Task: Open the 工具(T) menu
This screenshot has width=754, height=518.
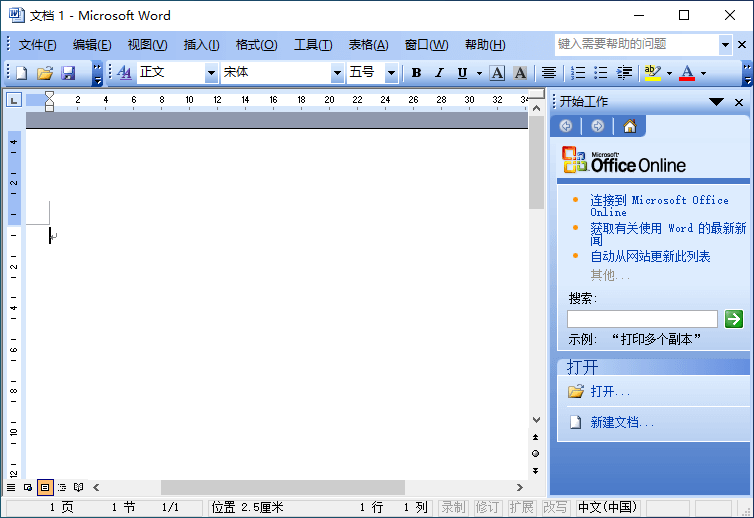Action: tap(313, 45)
